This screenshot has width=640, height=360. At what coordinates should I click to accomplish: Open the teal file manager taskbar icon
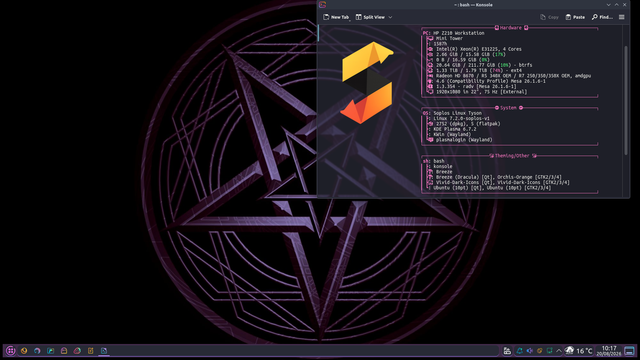point(51,351)
